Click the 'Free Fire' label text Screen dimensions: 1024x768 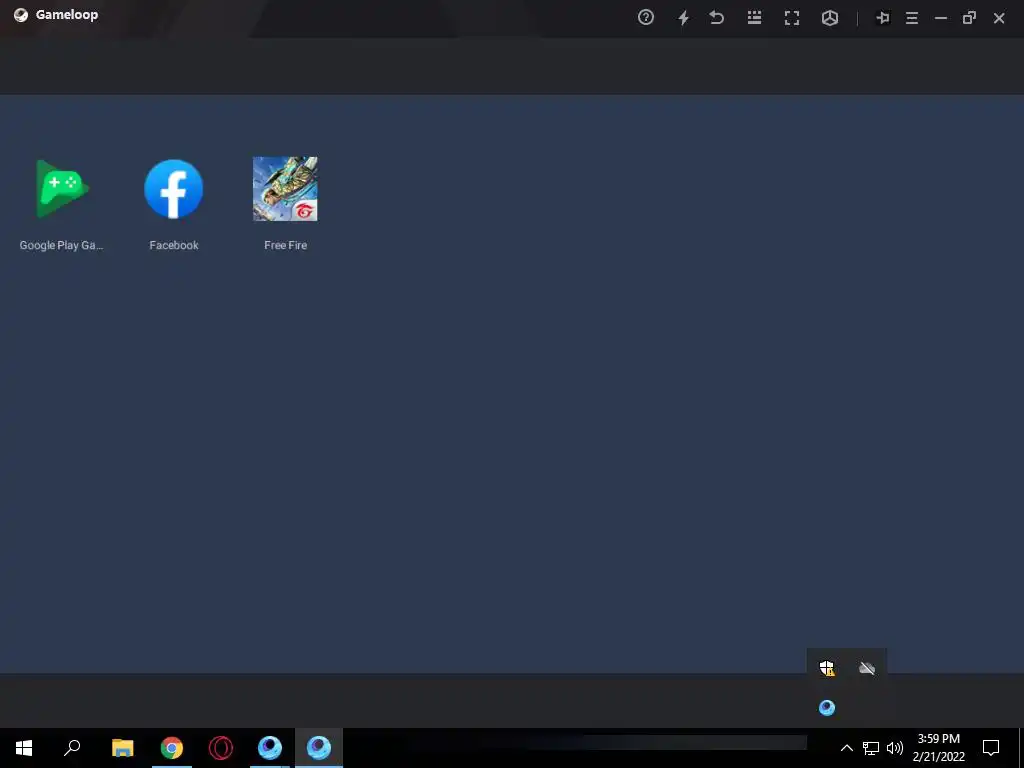pyautogui.click(x=285, y=246)
